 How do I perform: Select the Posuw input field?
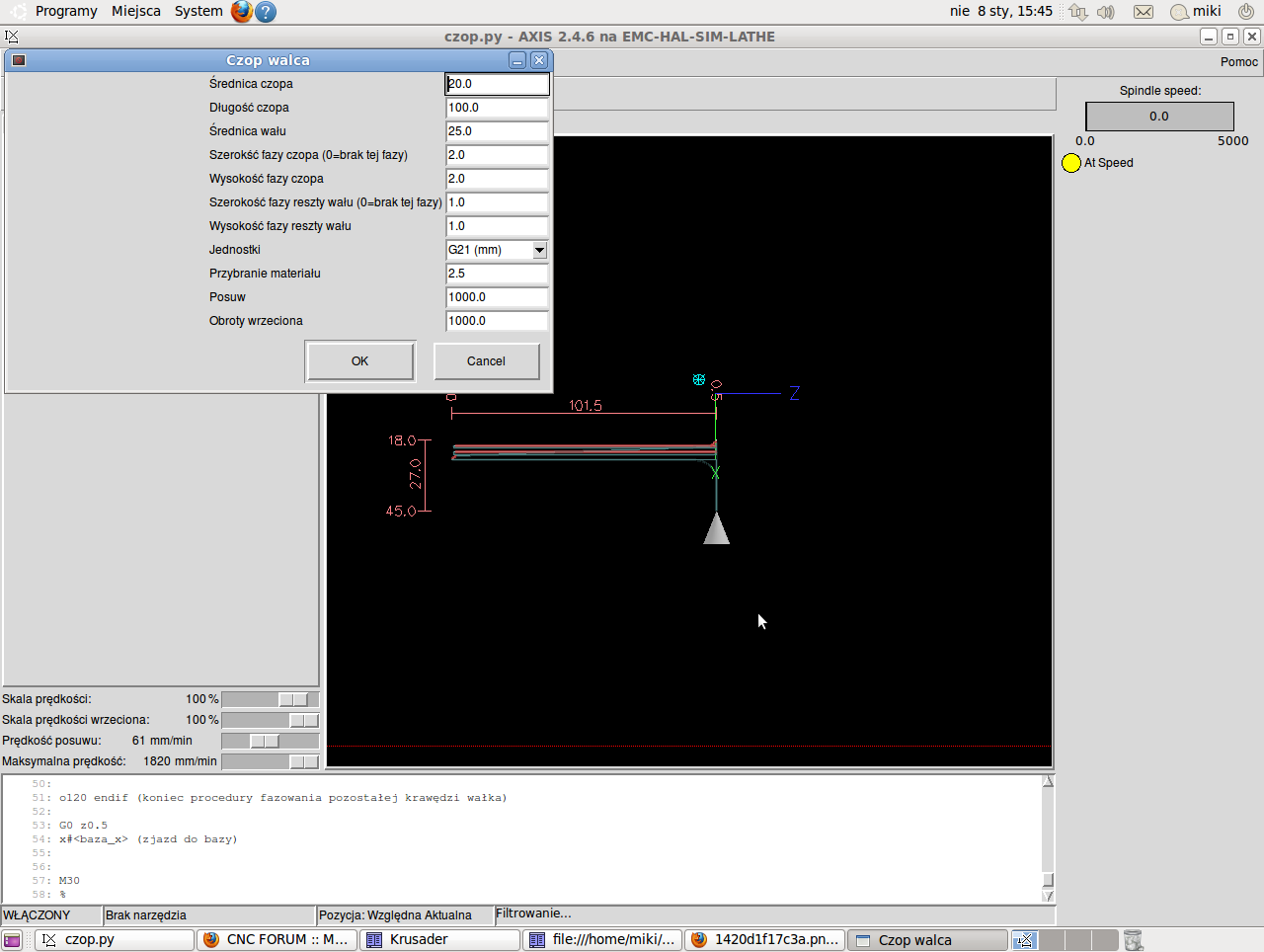[x=497, y=297]
